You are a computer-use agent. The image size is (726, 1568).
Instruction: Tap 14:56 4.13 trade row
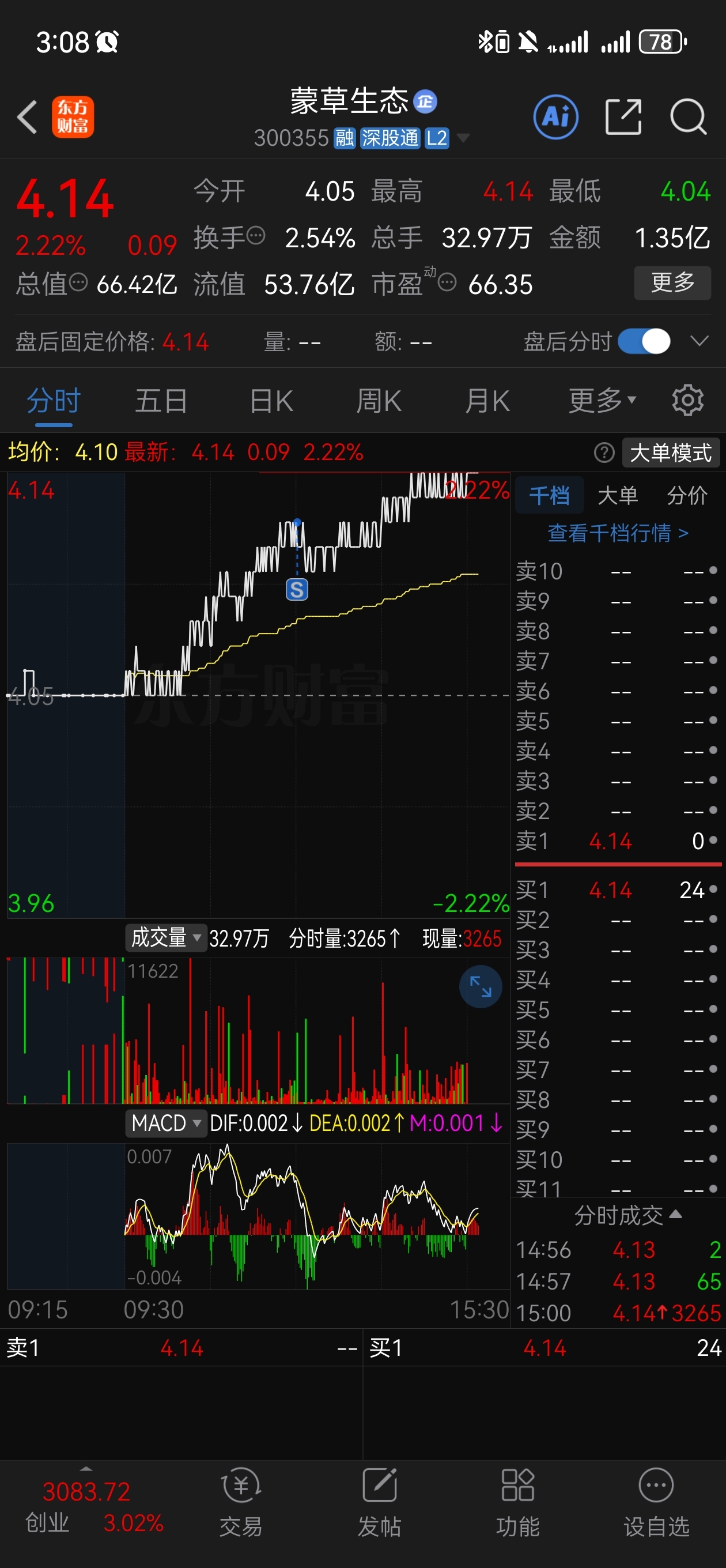(618, 1250)
